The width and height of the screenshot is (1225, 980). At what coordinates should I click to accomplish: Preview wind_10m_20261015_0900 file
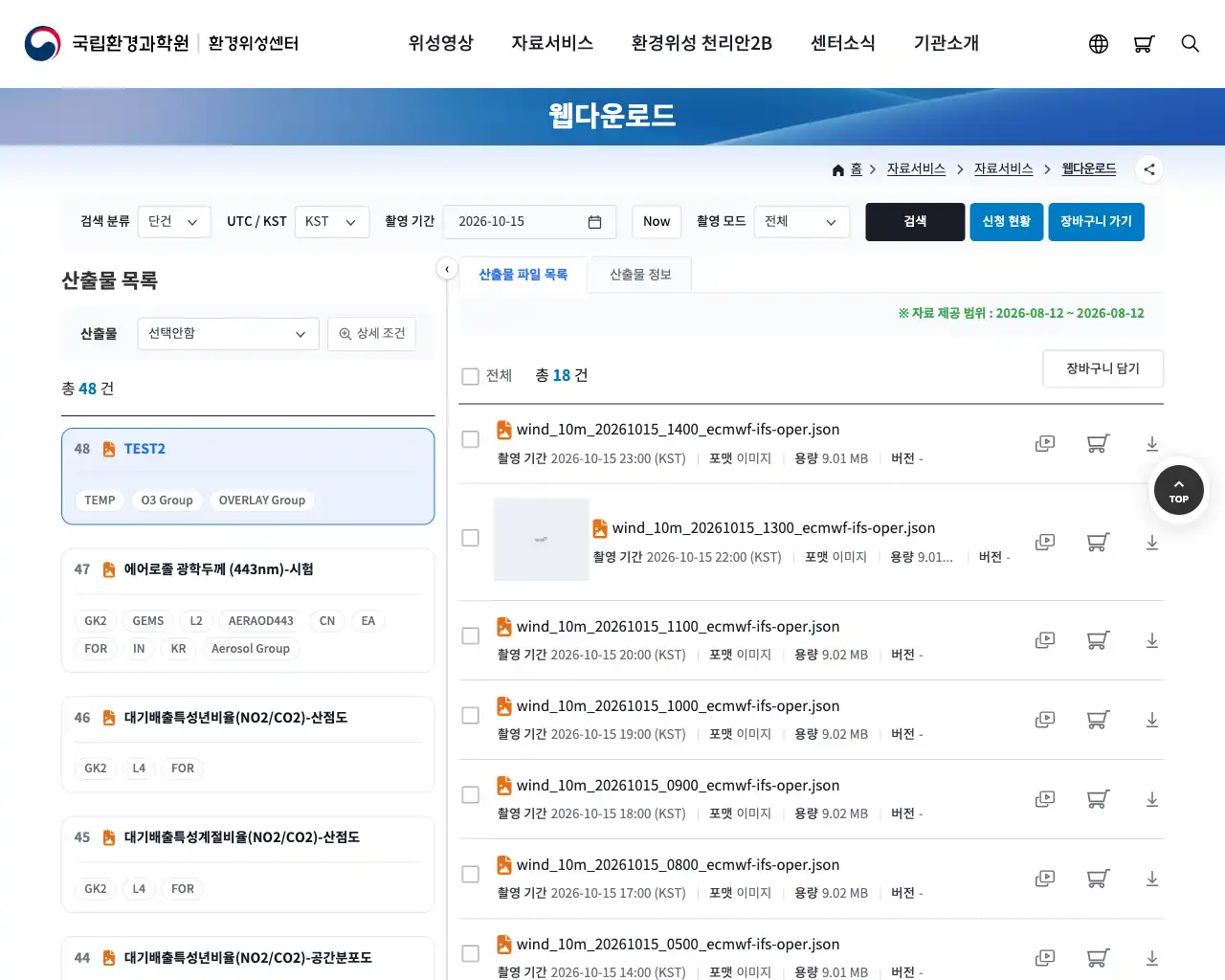point(1045,799)
